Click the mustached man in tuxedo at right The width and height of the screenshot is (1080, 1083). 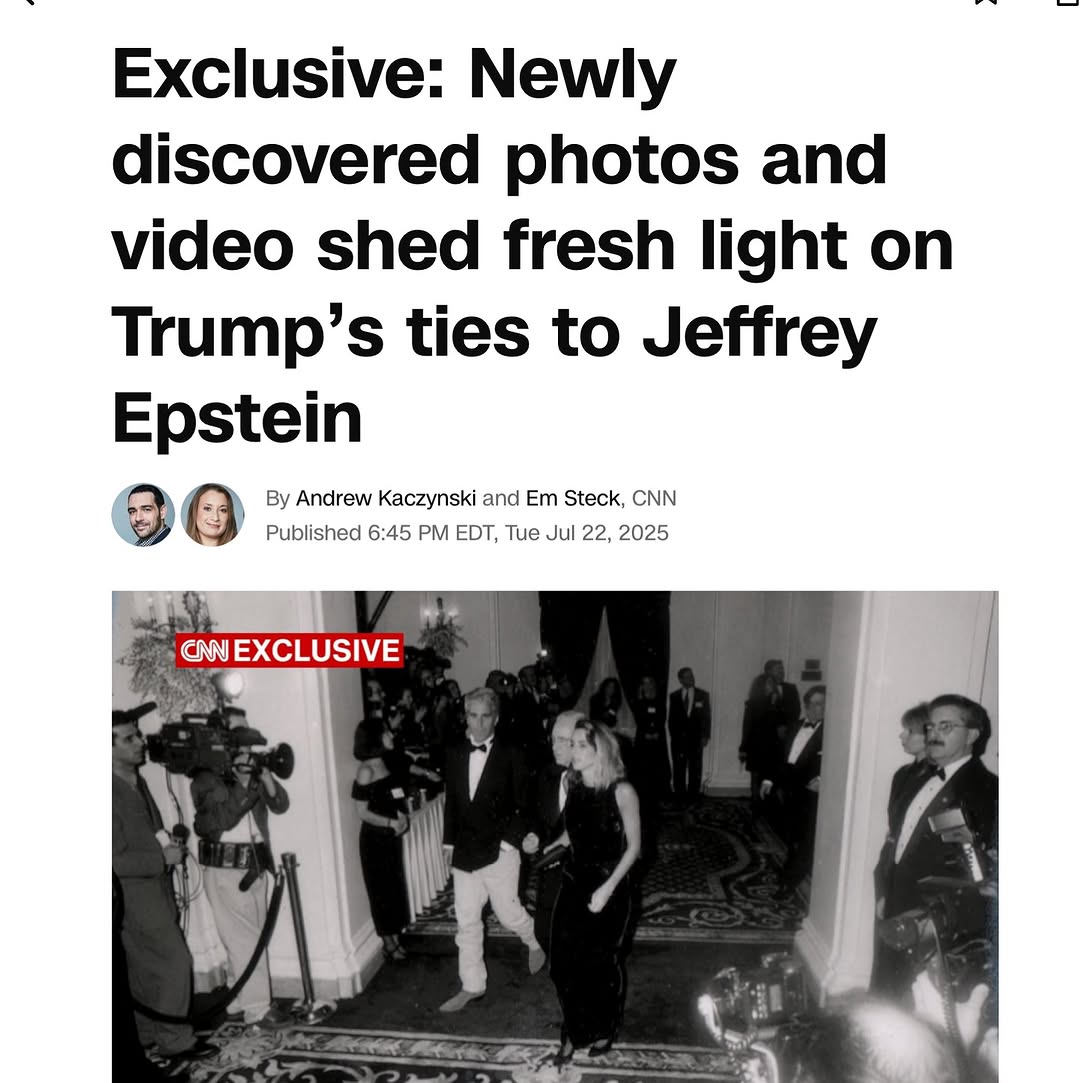[939, 829]
